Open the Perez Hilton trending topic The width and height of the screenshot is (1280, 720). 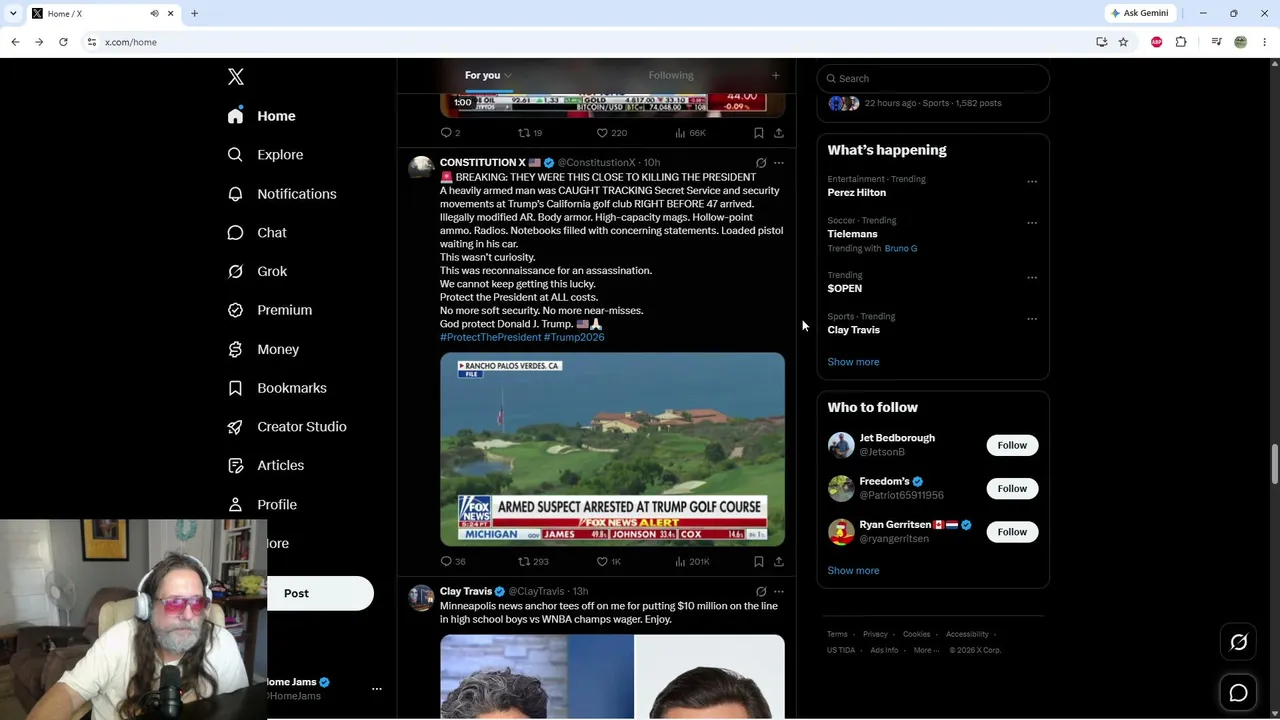pyautogui.click(x=857, y=193)
